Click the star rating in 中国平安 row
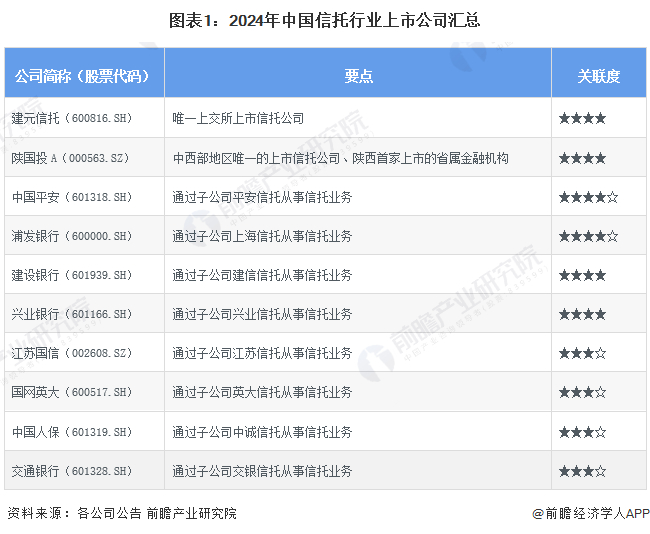This screenshot has width=650, height=534. click(x=589, y=197)
